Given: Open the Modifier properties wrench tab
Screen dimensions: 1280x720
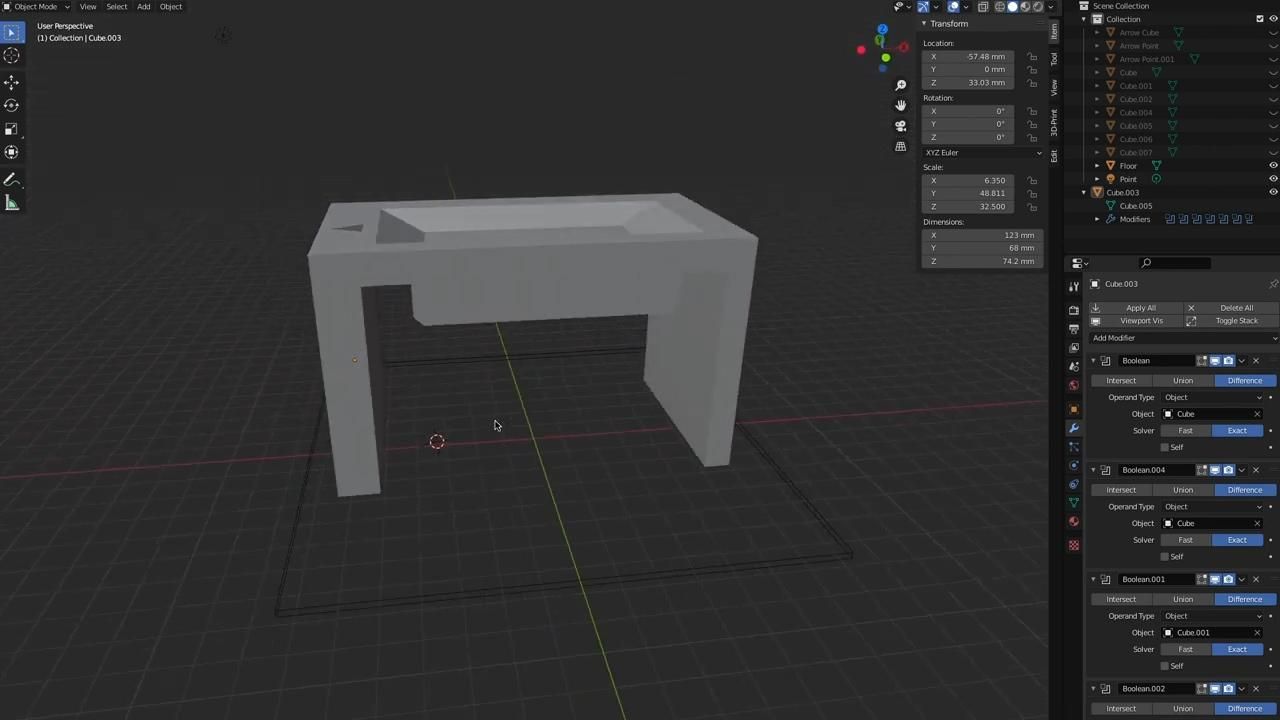Looking at the screenshot, I should [1074, 428].
